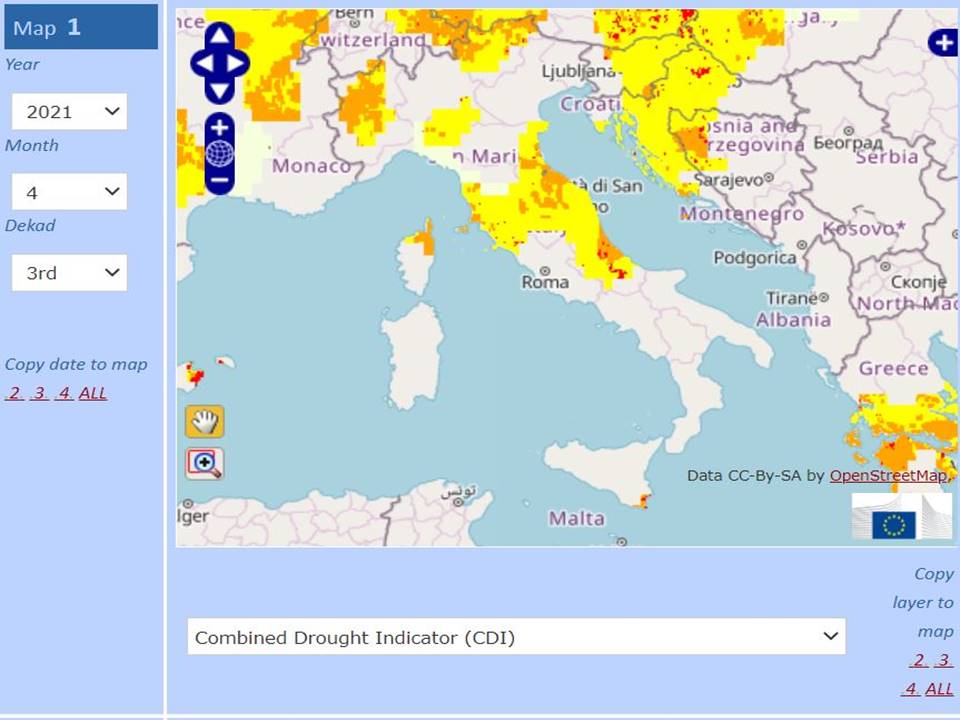Select the hand pan tool
960x720 pixels.
tap(204, 422)
